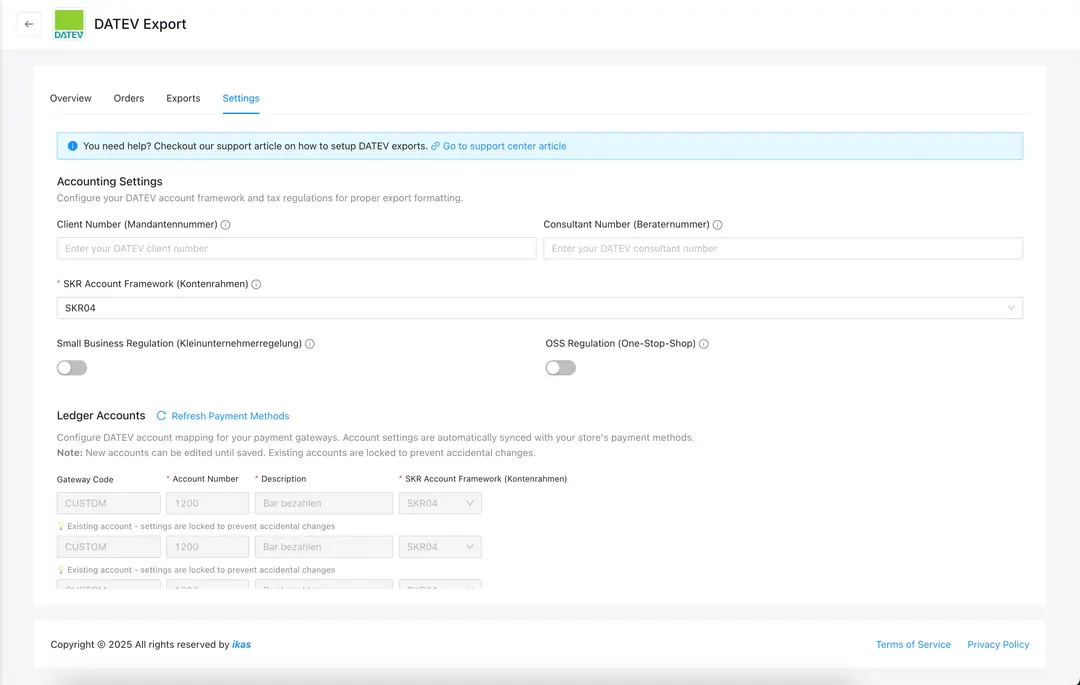
Task: Open the second ledger row SKR04 dropdown
Action: pyautogui.click(x=440, y=547)
